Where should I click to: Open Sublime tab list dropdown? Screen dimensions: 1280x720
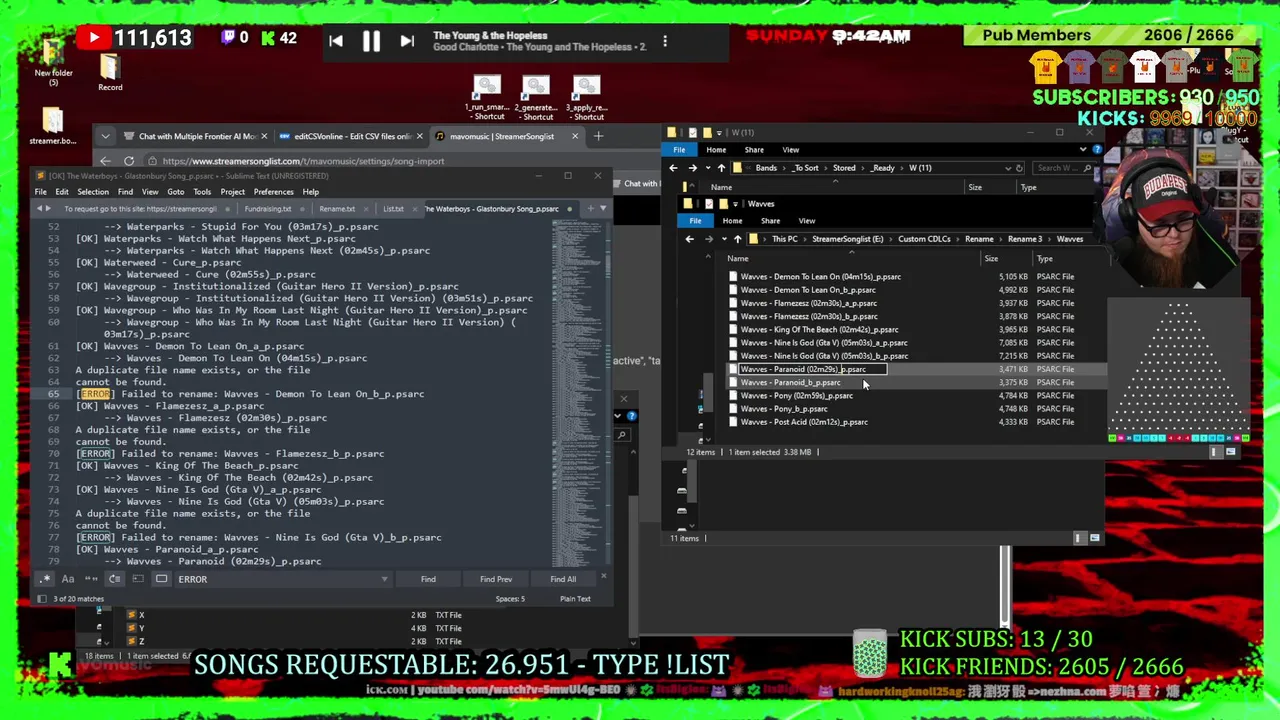click(603, 208)
